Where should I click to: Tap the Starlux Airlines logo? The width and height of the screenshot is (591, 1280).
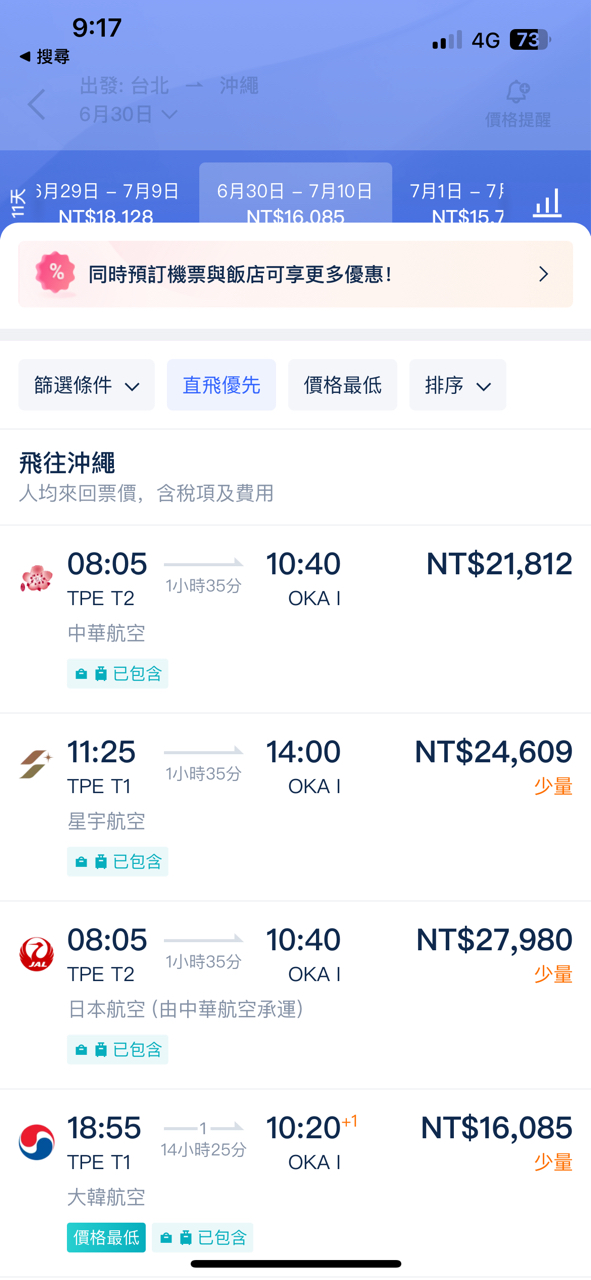(37, 765)
